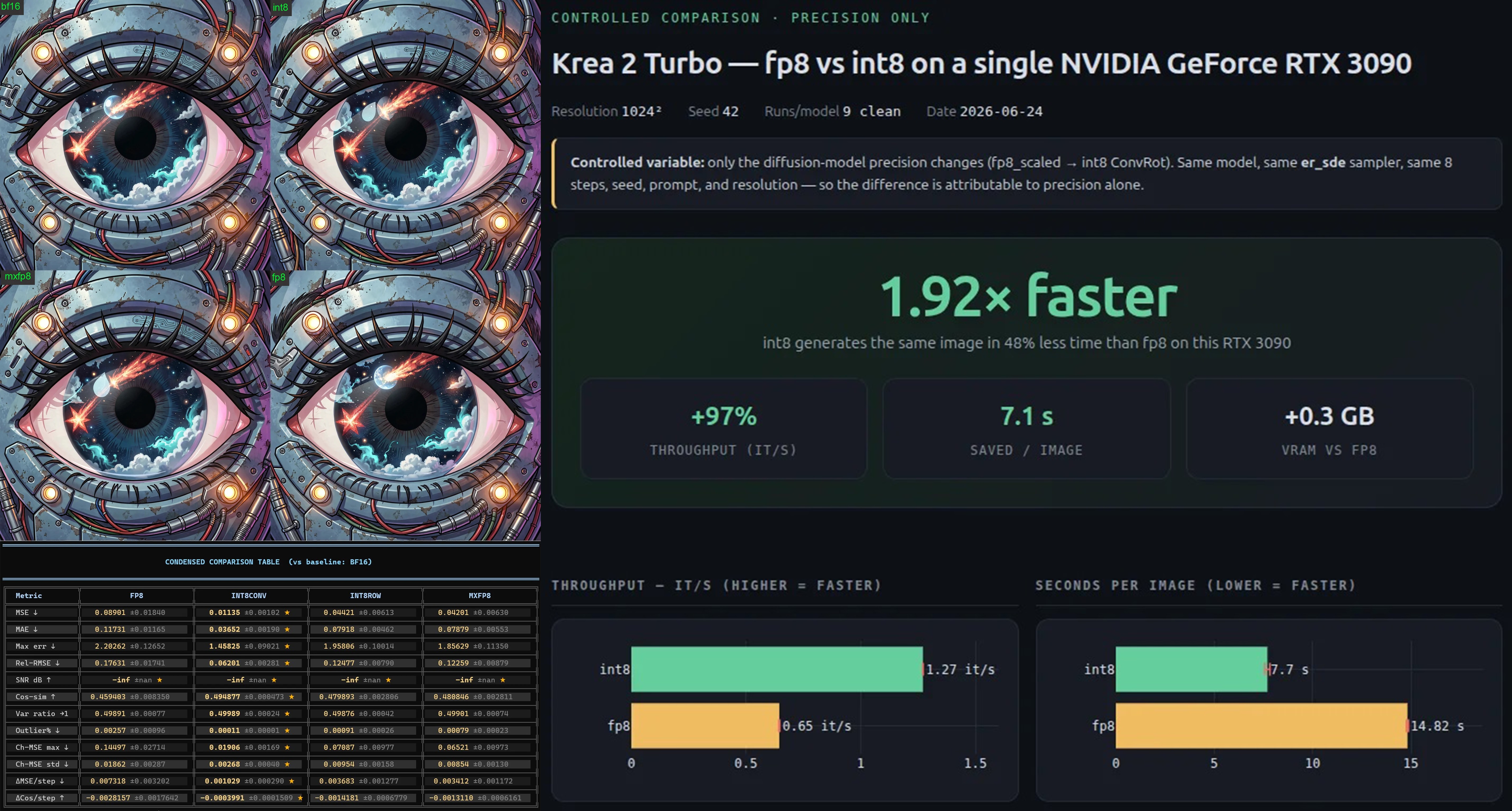Click the star beside INT8CONV Cos-sim value
Viewport: 1512px width, 811px height.
[291, 697]
